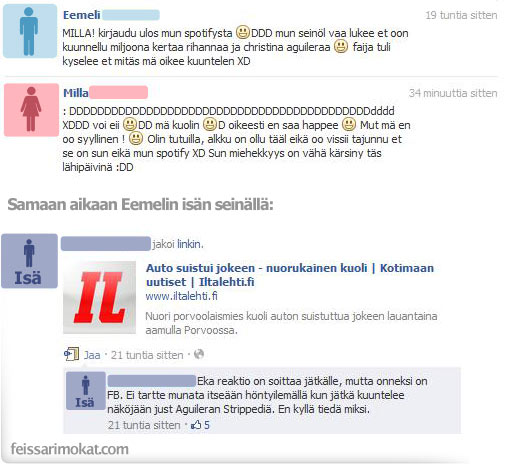Click the 34 minuuttia sitten timestamp
The width and height of the screenshot is (506, 465).
coord(453,93)
